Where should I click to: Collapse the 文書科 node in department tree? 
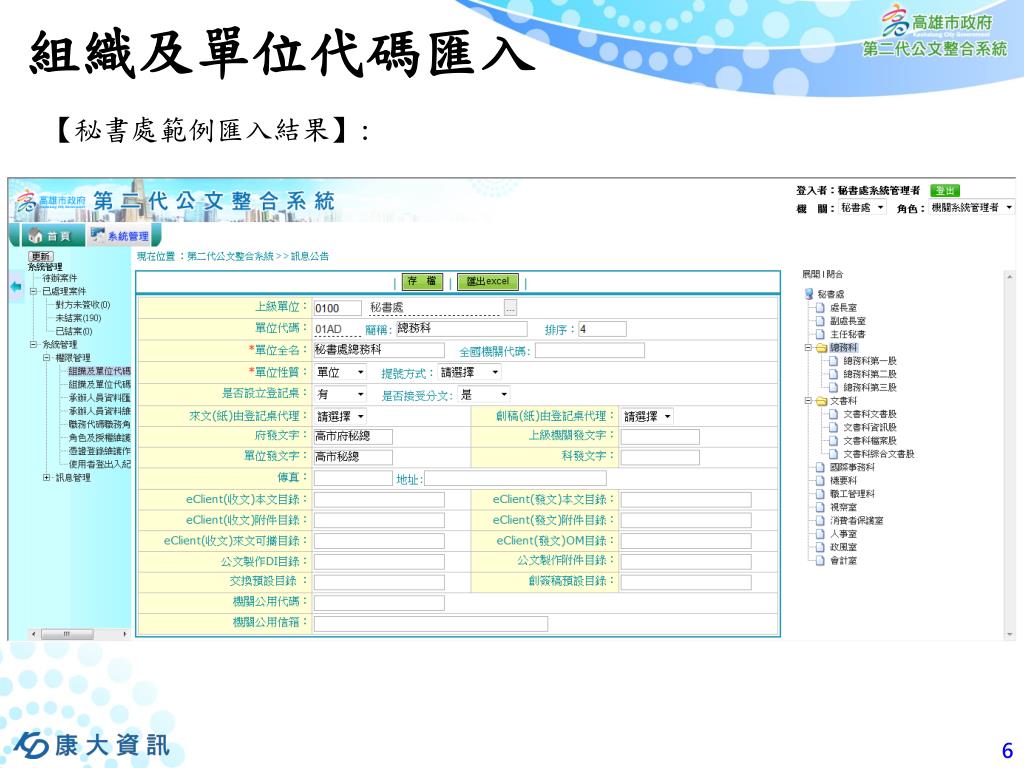[x=808, y=401]
